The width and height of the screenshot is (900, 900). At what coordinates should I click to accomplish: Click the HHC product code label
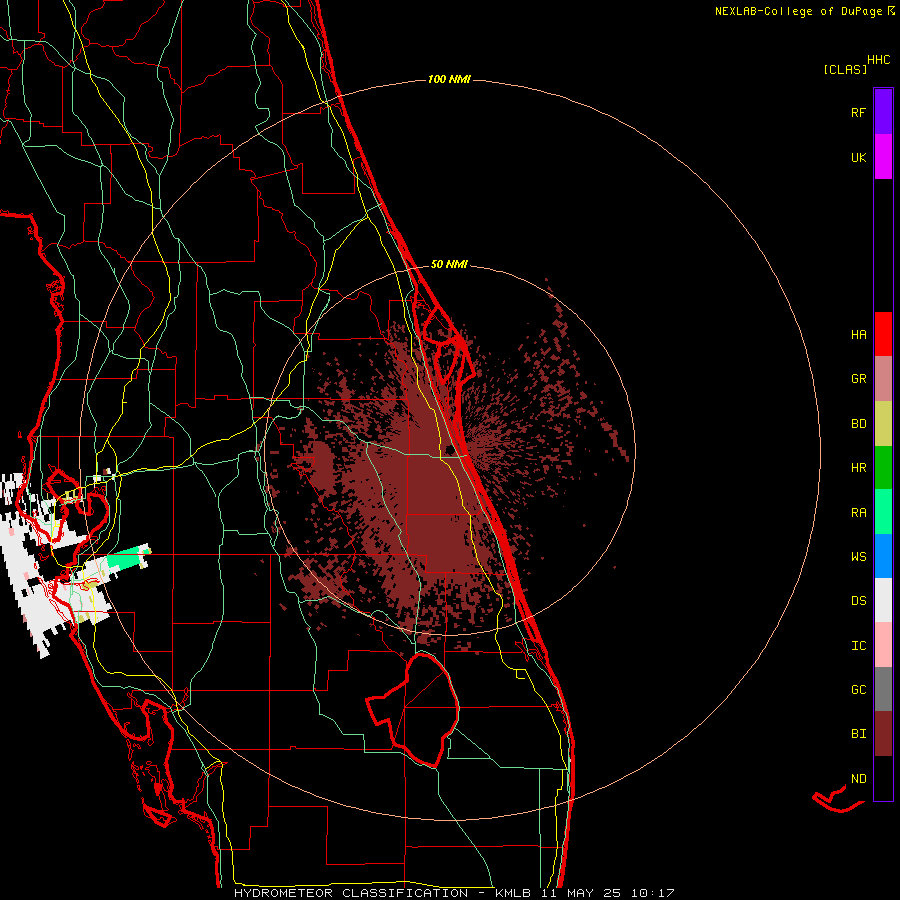click(878, 60)
